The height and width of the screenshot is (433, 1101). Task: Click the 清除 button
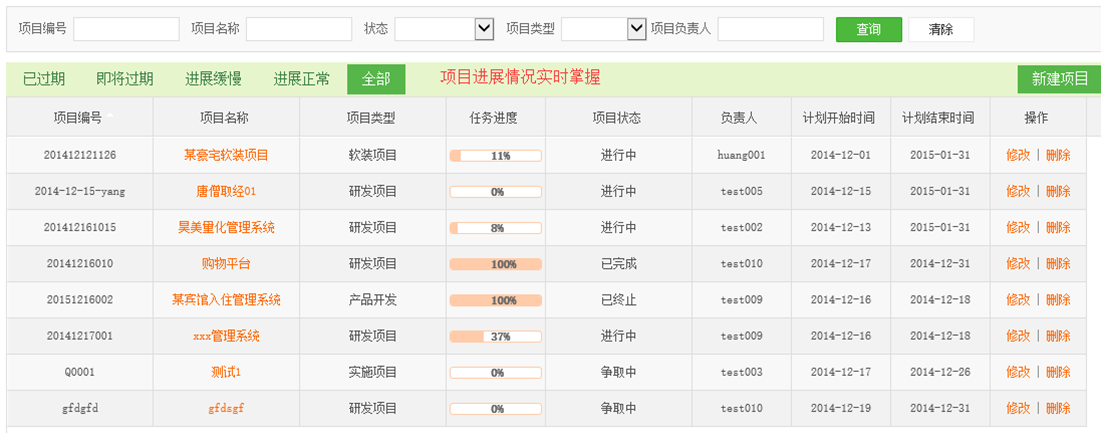[940, 29]
